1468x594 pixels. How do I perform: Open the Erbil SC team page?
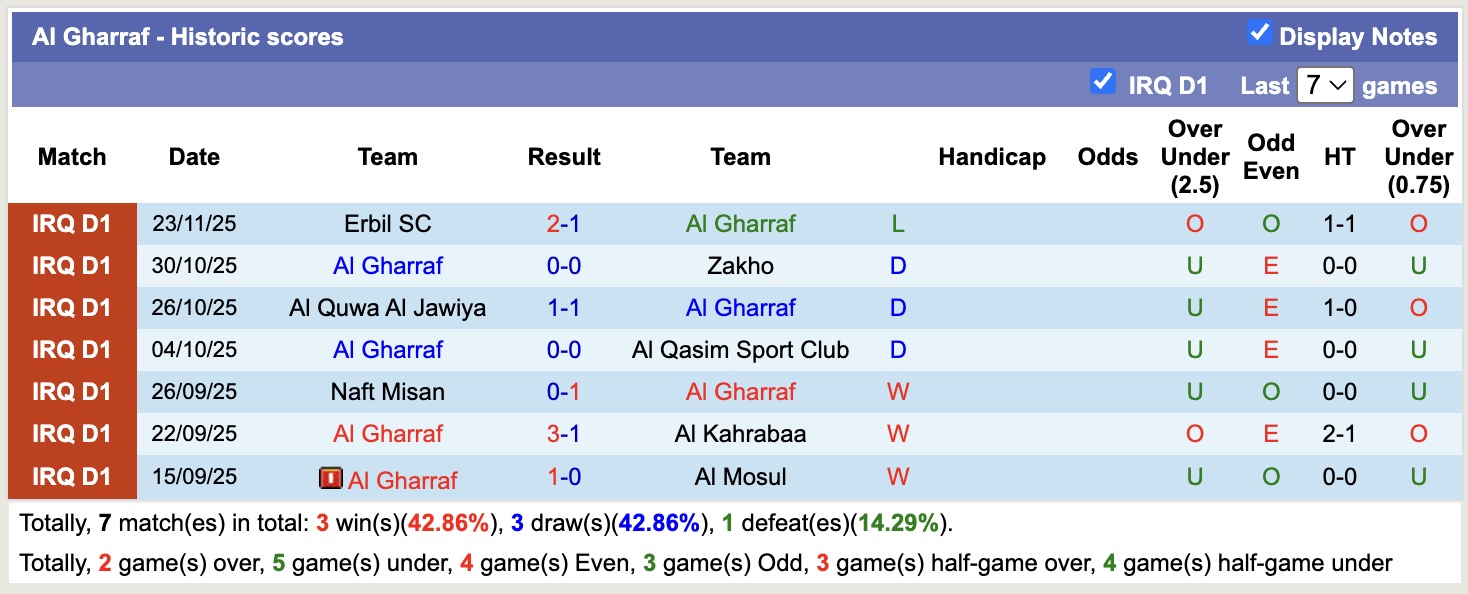click(x=388, y=223)
